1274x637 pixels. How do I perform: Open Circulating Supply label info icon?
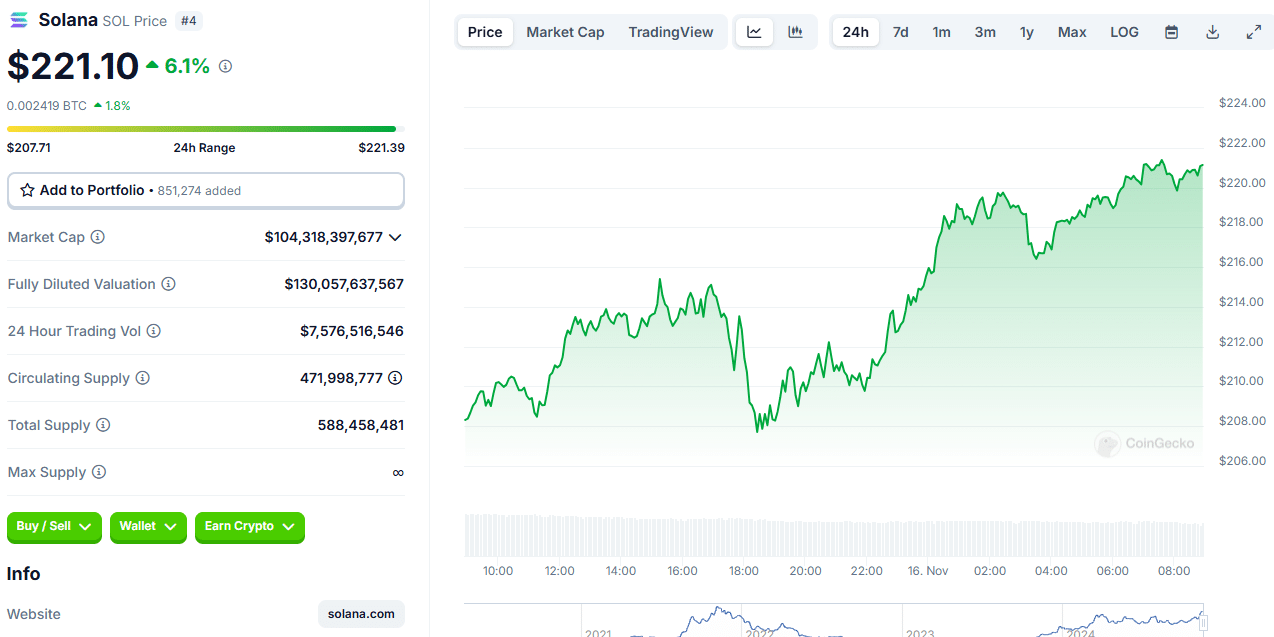pyautogui.click(x=143, y=378)
